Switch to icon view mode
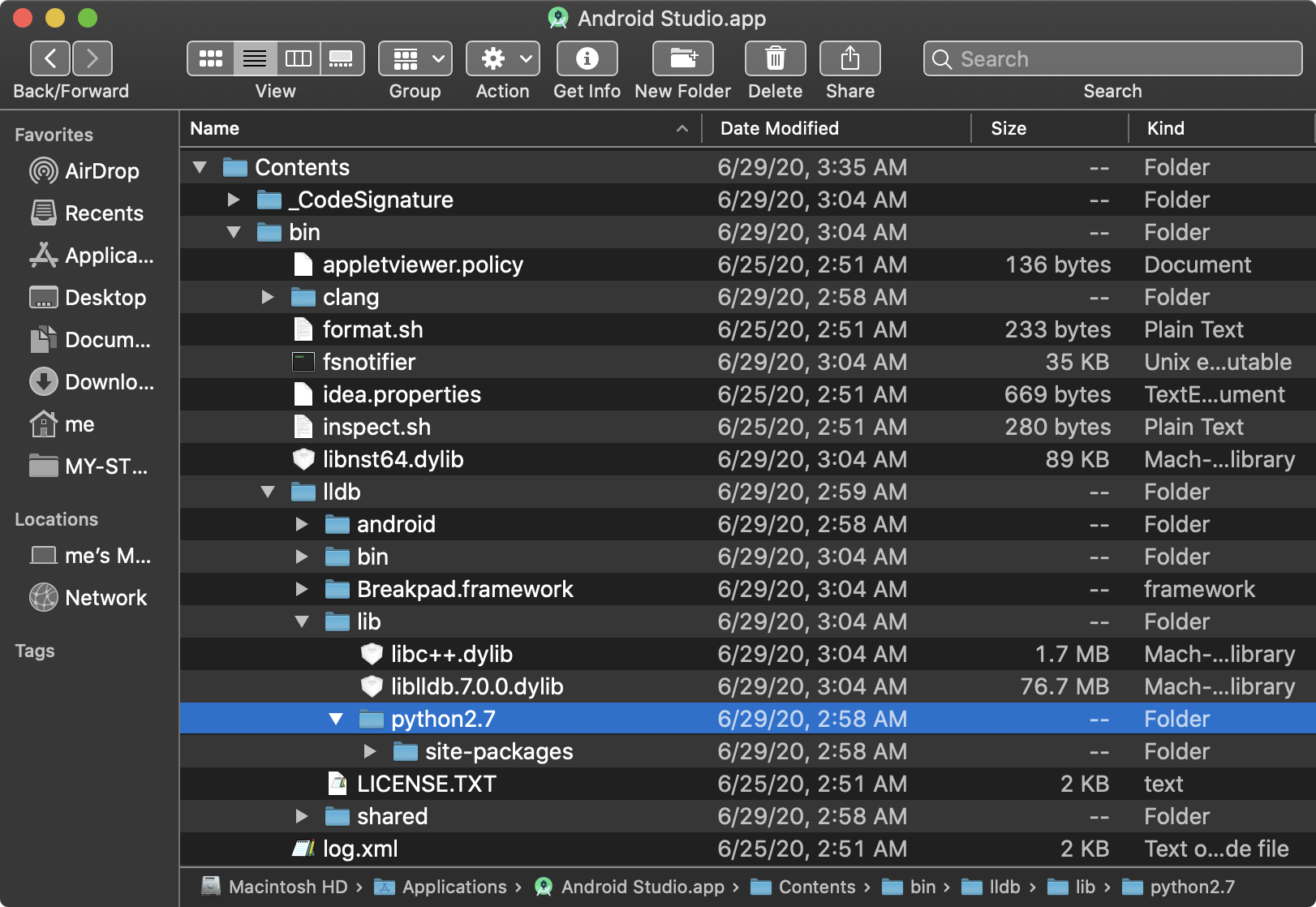 point(211,58)
